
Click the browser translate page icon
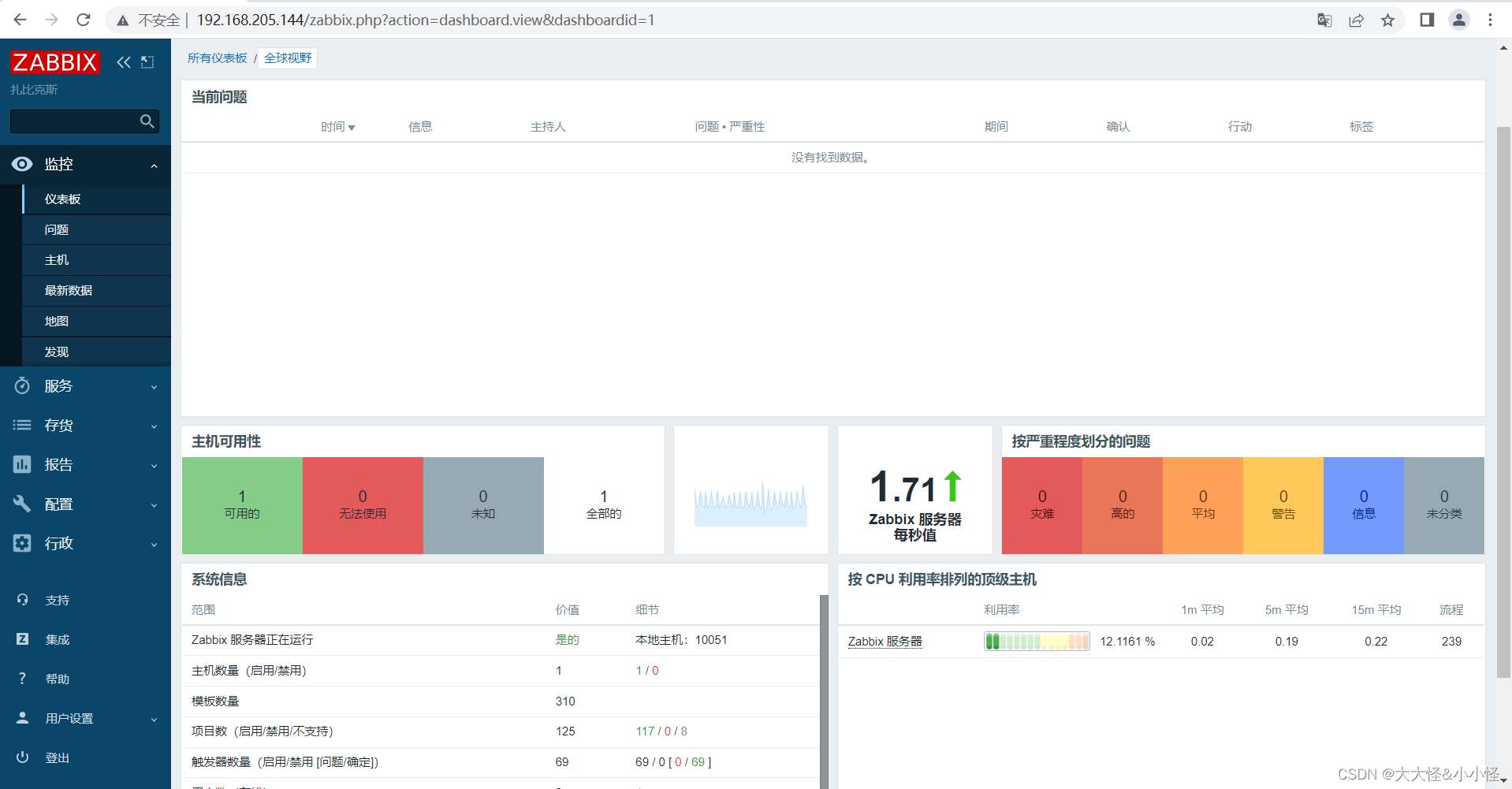1324,20
